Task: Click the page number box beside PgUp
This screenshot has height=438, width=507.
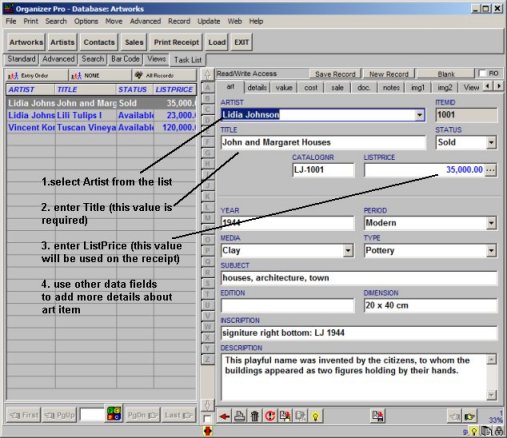Action: [x=92, y=415]
